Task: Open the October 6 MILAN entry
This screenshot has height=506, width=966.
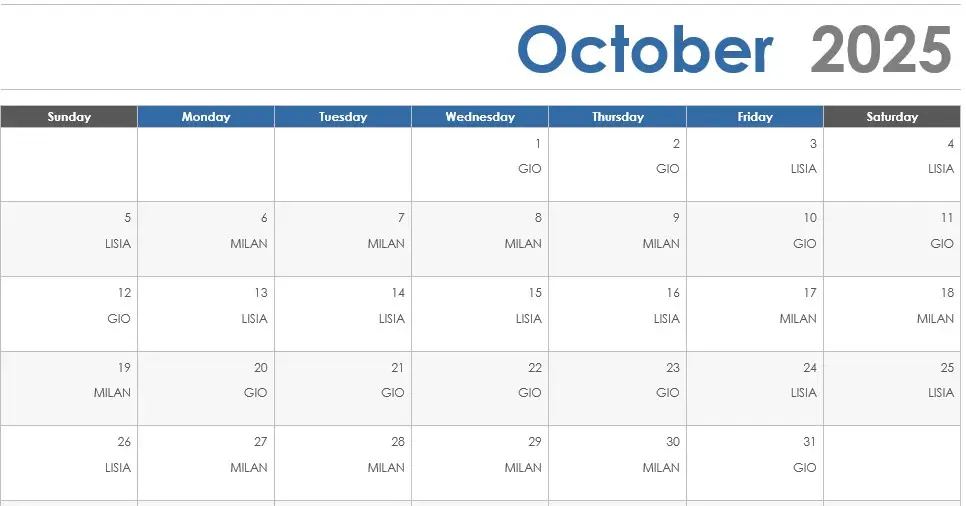Action: [x=206, y=239]
